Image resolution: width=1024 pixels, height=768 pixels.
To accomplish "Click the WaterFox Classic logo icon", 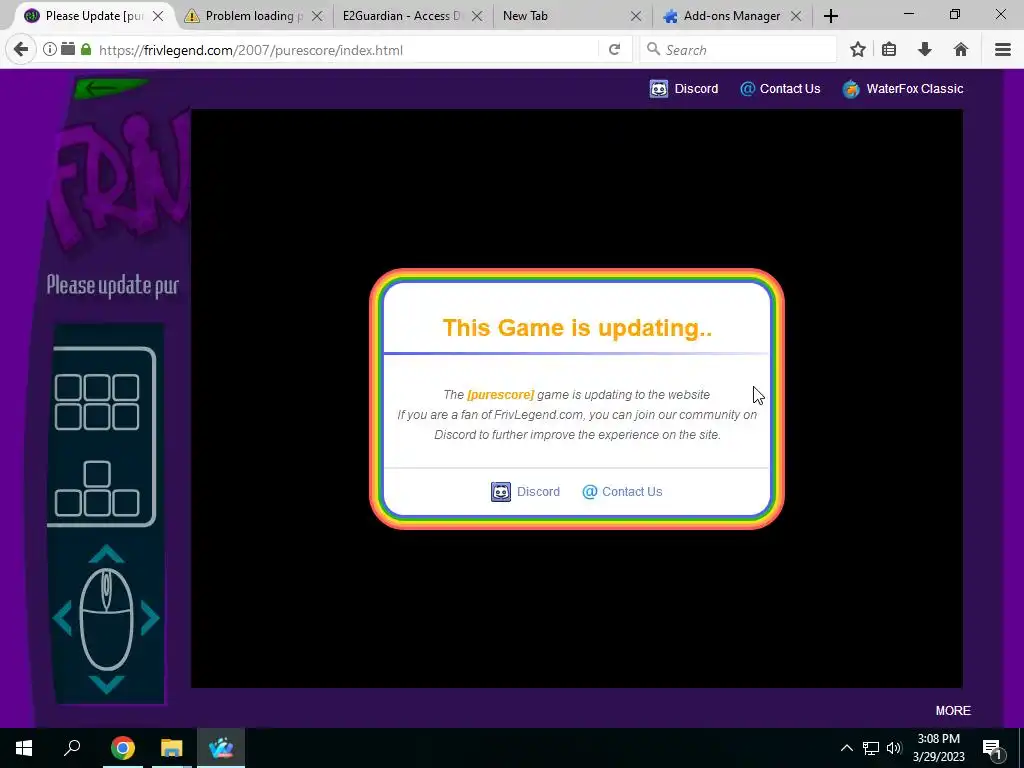I will click(x=851, y=89).
